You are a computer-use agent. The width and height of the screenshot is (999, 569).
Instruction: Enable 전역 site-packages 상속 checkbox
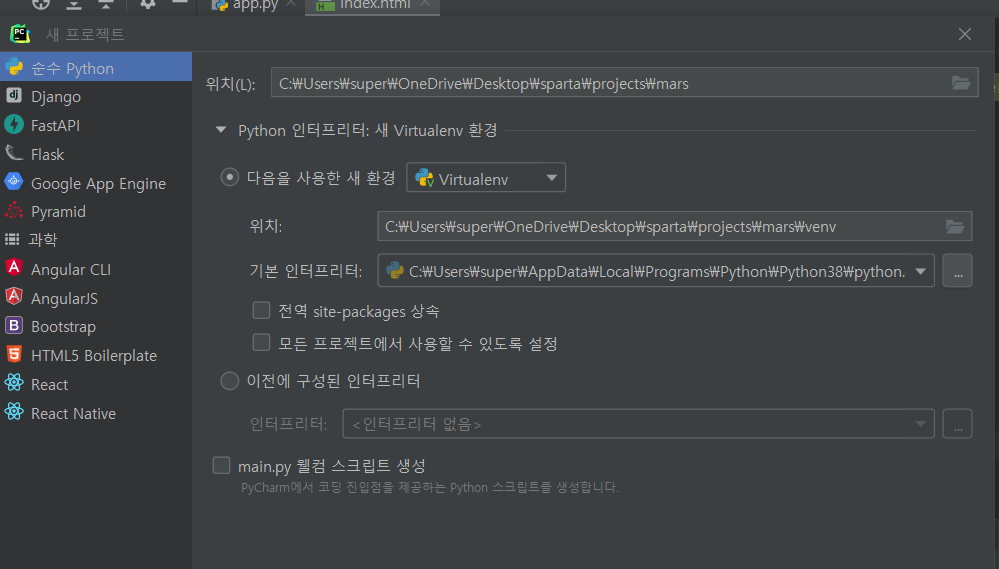point(261,310)
